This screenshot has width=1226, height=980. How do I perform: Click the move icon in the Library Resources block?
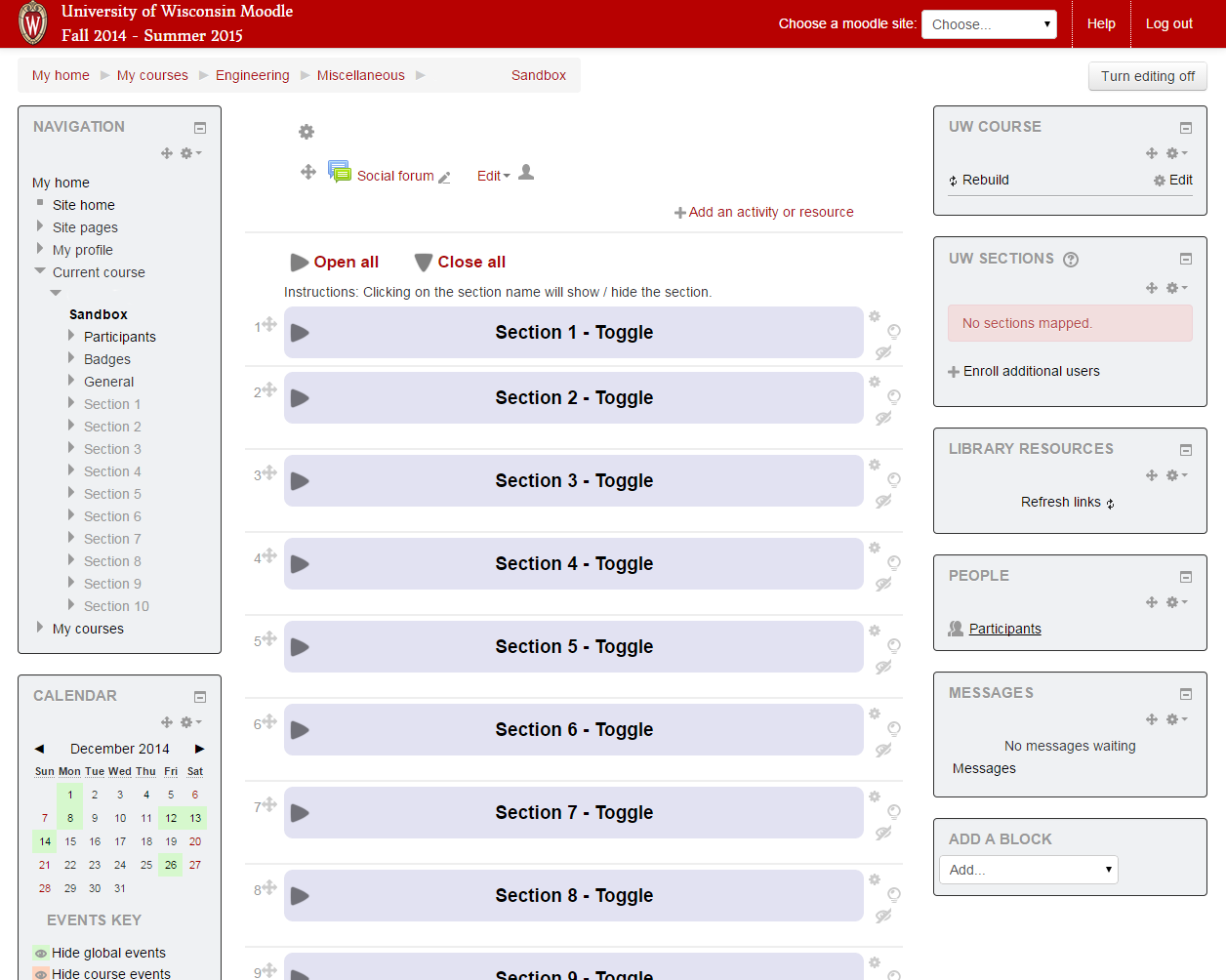pos(1152,475)
